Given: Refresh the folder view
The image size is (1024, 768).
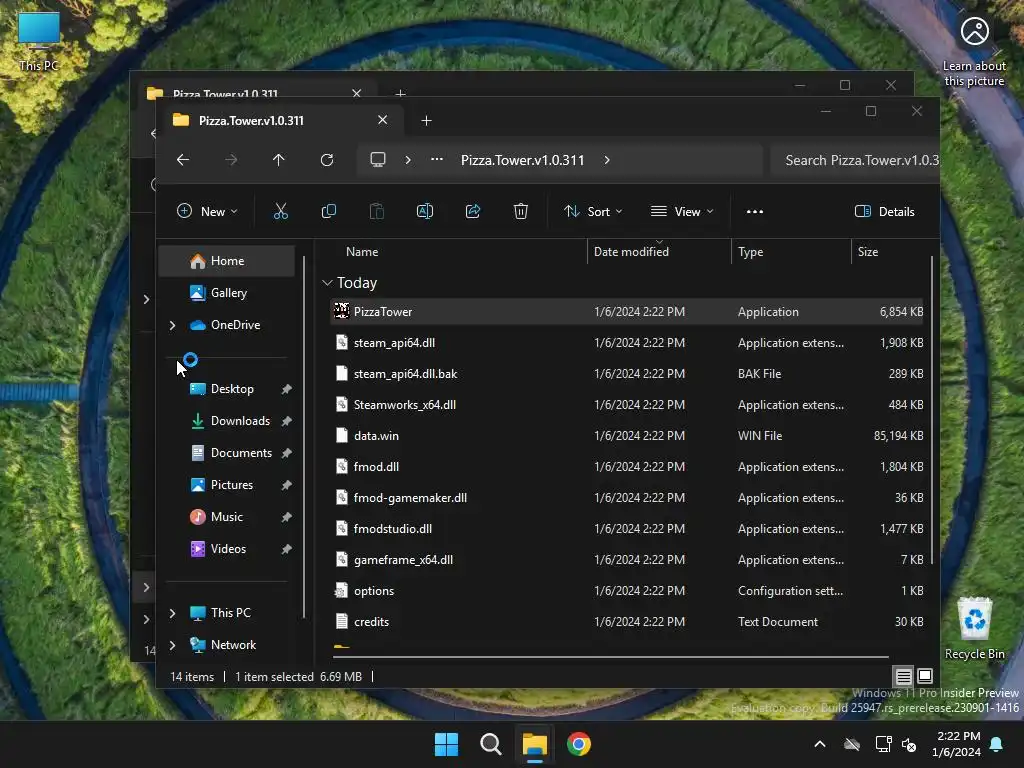Looking at the screenshot, I should [x=327, y=160].
